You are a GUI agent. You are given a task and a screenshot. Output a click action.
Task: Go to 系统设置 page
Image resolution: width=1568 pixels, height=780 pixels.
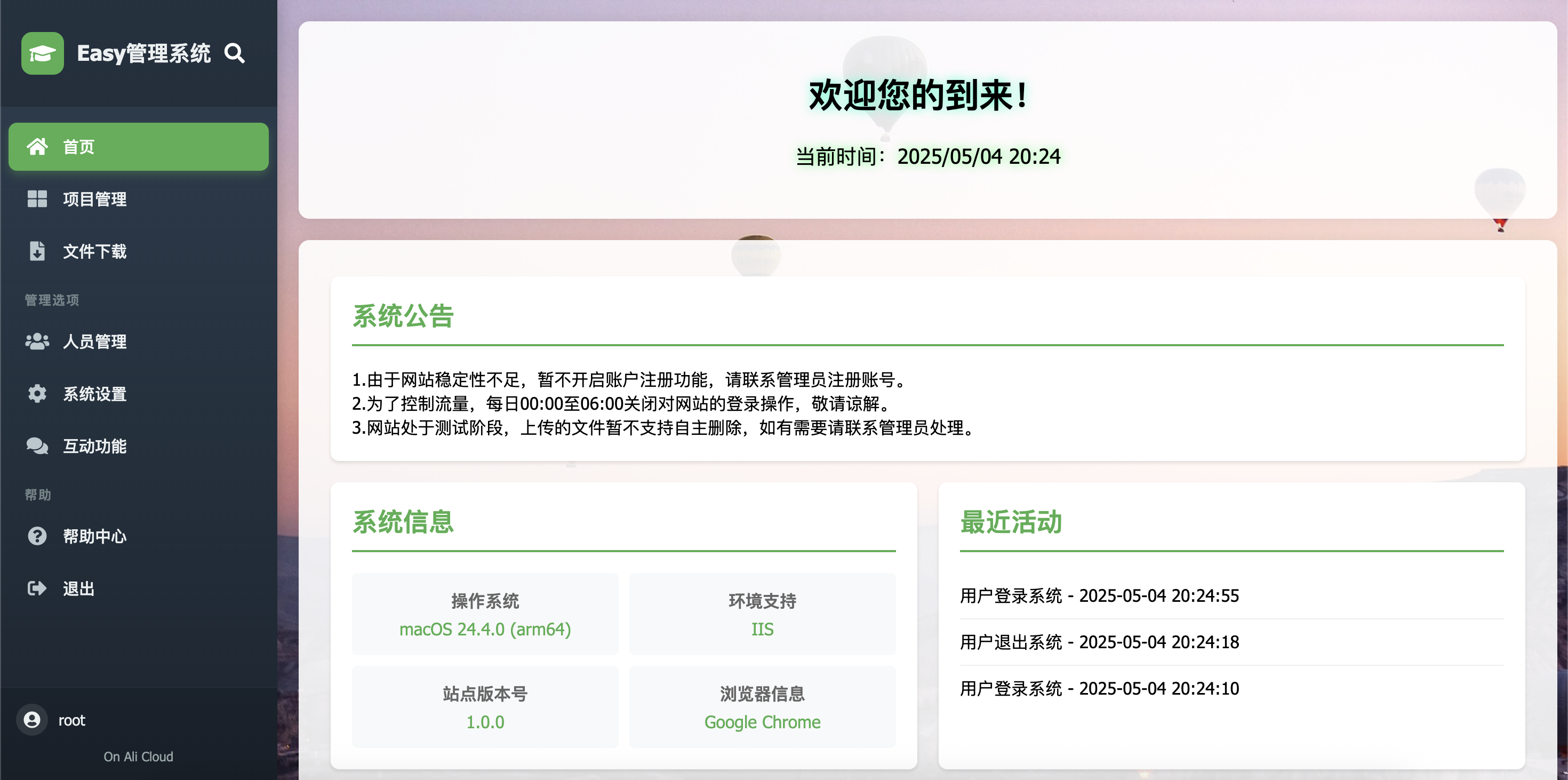[x=95, y=393]
